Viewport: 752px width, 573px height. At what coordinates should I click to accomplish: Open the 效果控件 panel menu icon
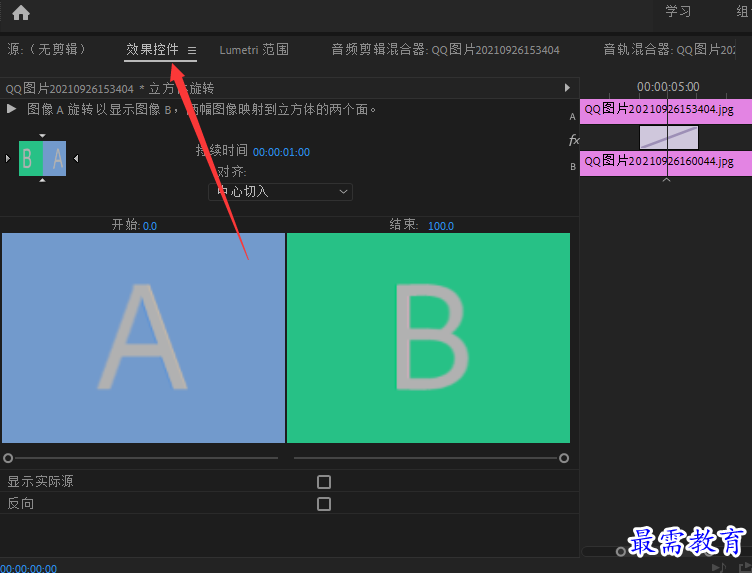(192, 50)
